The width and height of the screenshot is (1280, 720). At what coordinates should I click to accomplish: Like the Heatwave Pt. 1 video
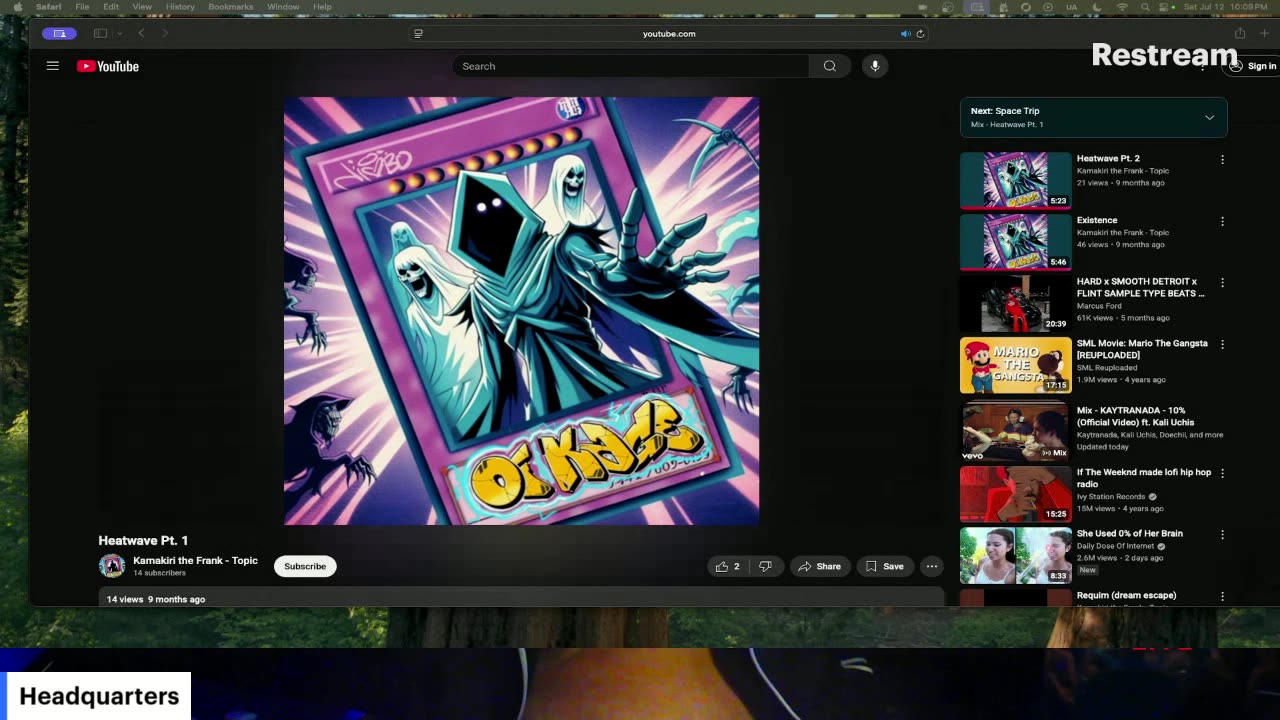[x=727, y=566]
